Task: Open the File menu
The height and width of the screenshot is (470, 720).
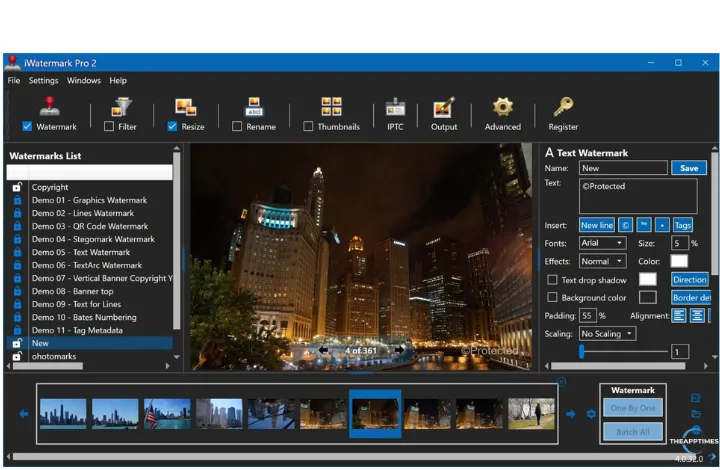Action: [x=14, y=80]
